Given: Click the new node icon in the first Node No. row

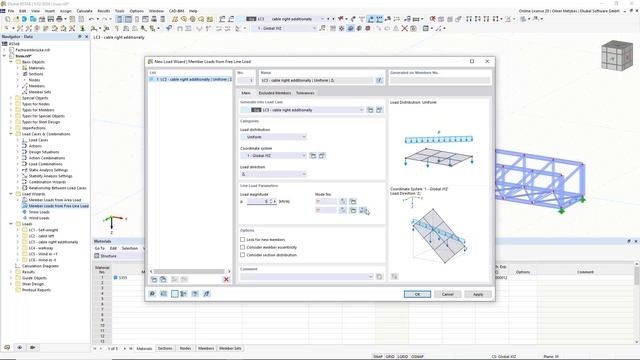Looking at the screenshot, I should (353, 201).
